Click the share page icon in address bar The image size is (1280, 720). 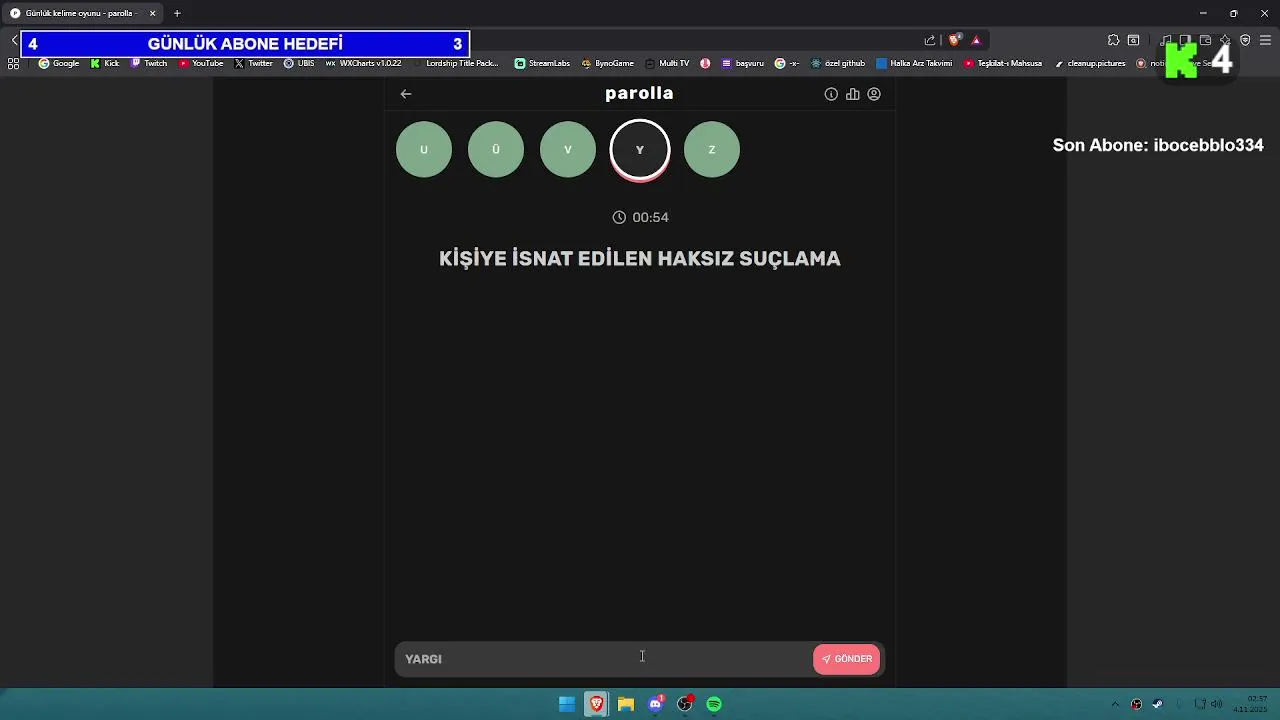click(930, 40)
